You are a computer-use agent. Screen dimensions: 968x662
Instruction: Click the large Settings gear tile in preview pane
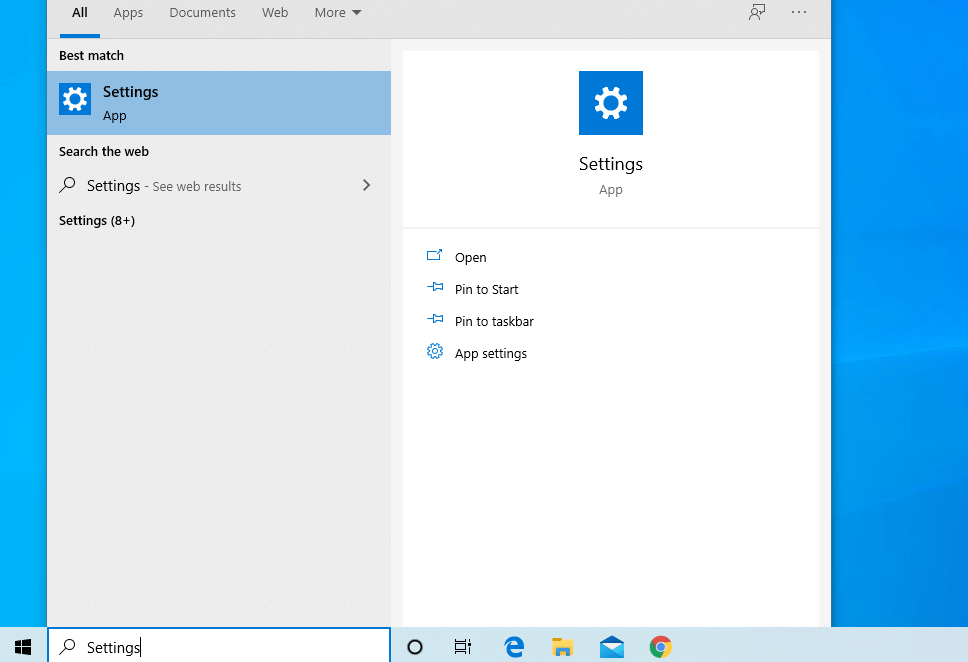(x=611, y=103)
